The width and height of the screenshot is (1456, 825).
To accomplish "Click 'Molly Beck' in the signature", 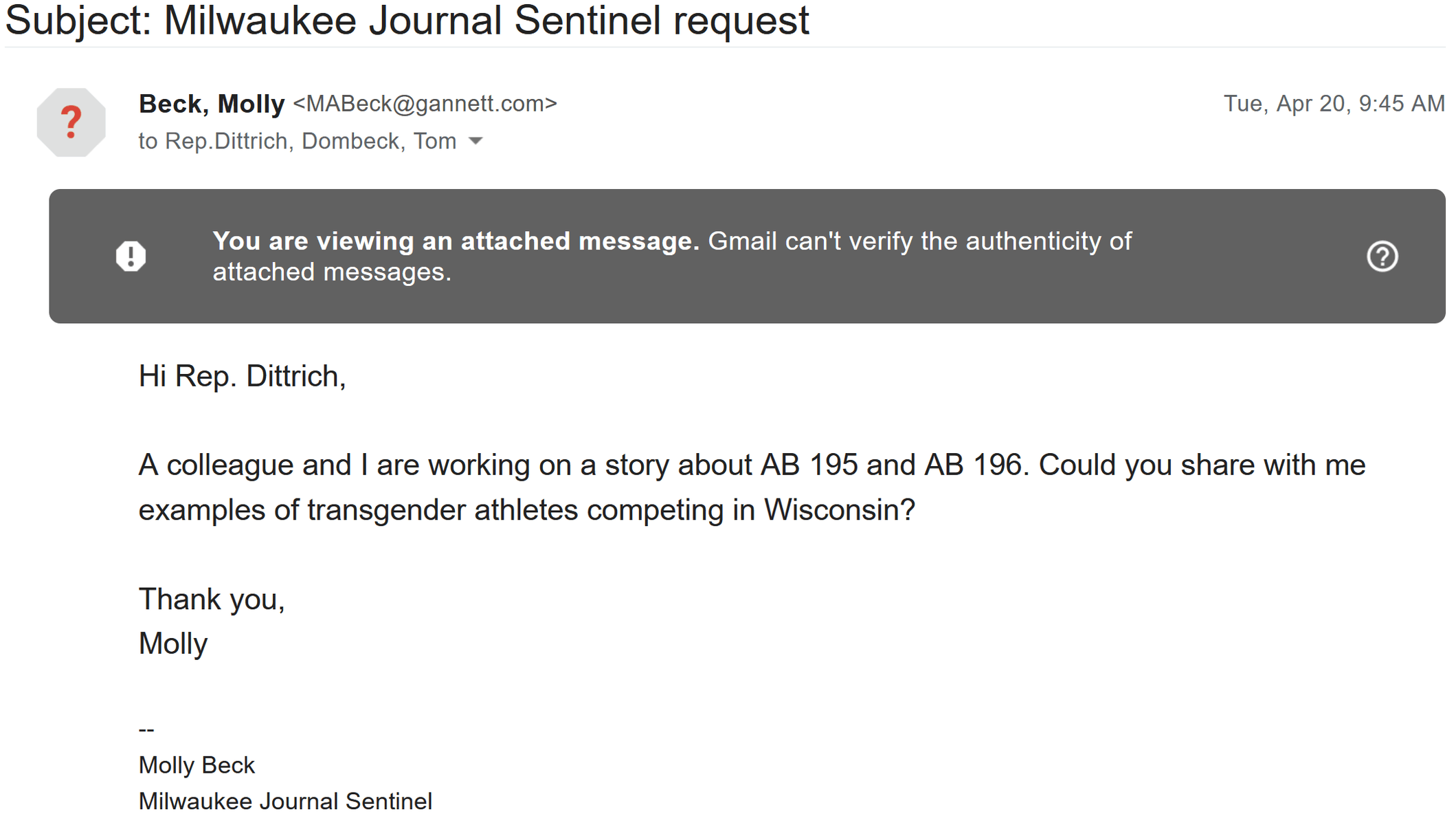I will click(197, 765).
